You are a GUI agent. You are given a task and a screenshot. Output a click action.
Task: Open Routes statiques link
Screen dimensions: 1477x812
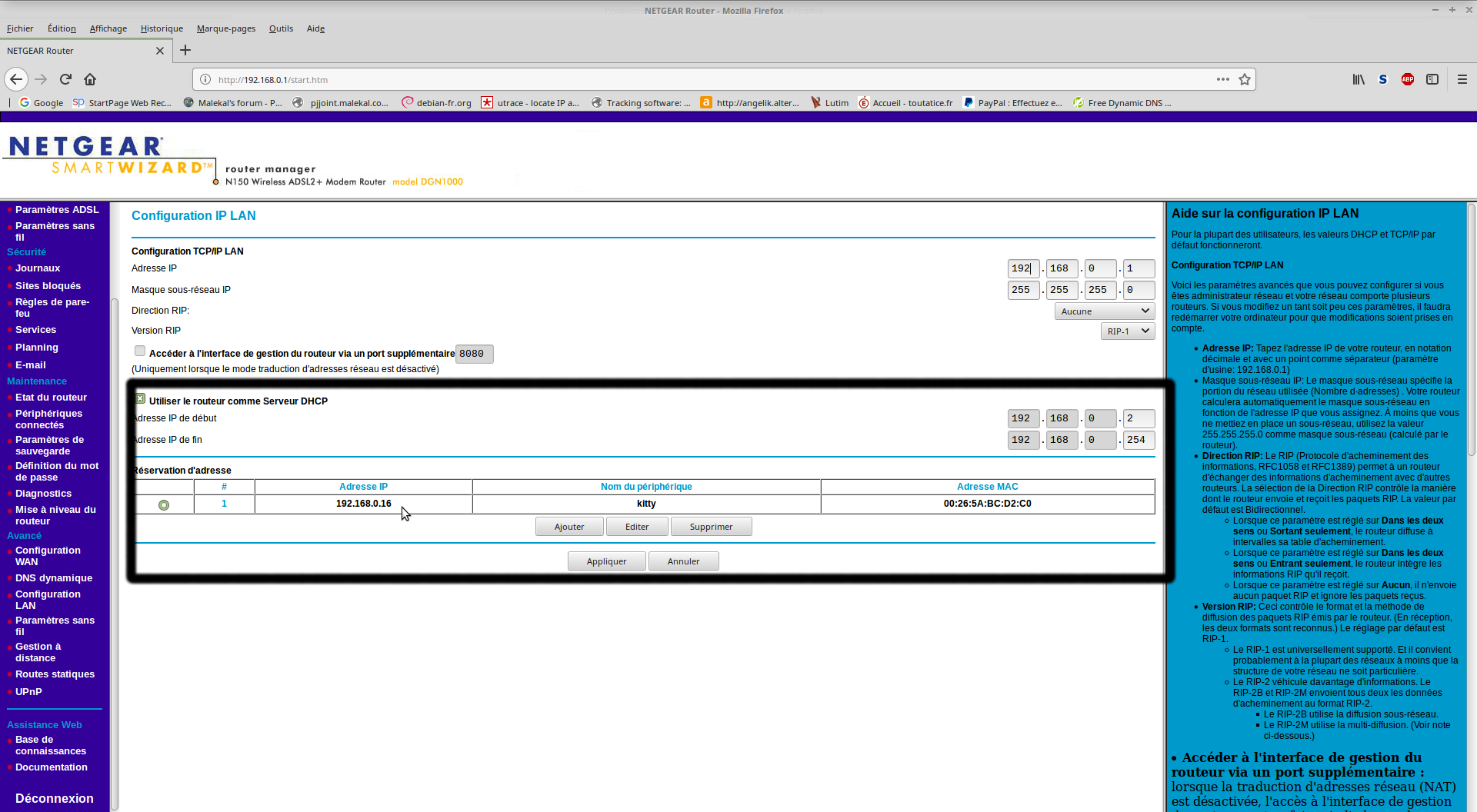coord(55,674)
